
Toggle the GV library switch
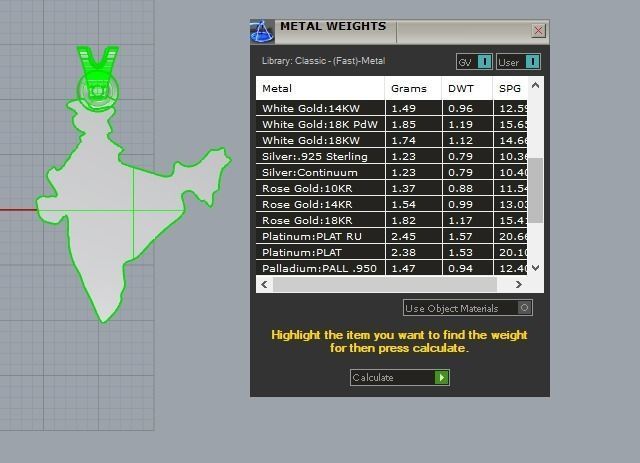coord(474,62)
